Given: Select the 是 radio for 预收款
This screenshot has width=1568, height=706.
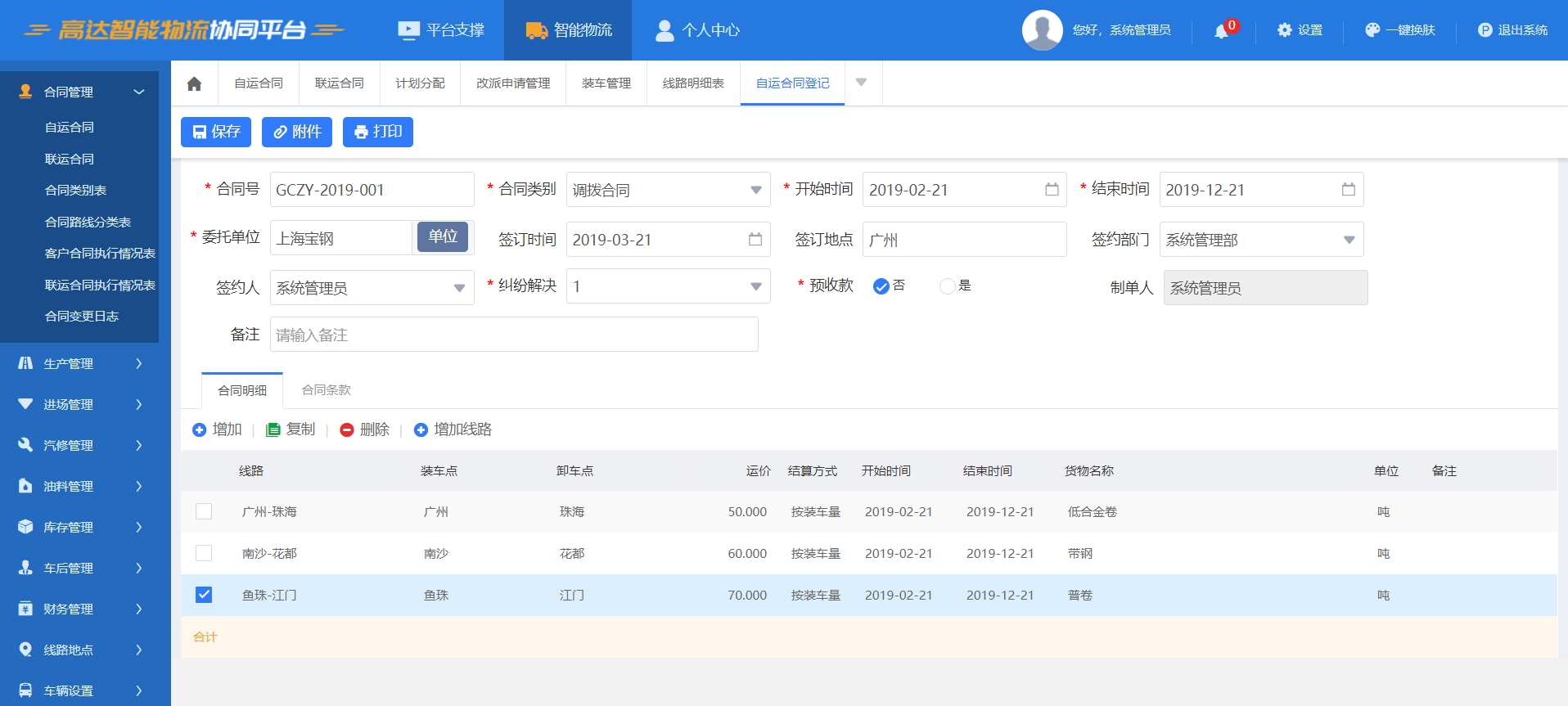Looking at the screenshot, I should (947, 286).
